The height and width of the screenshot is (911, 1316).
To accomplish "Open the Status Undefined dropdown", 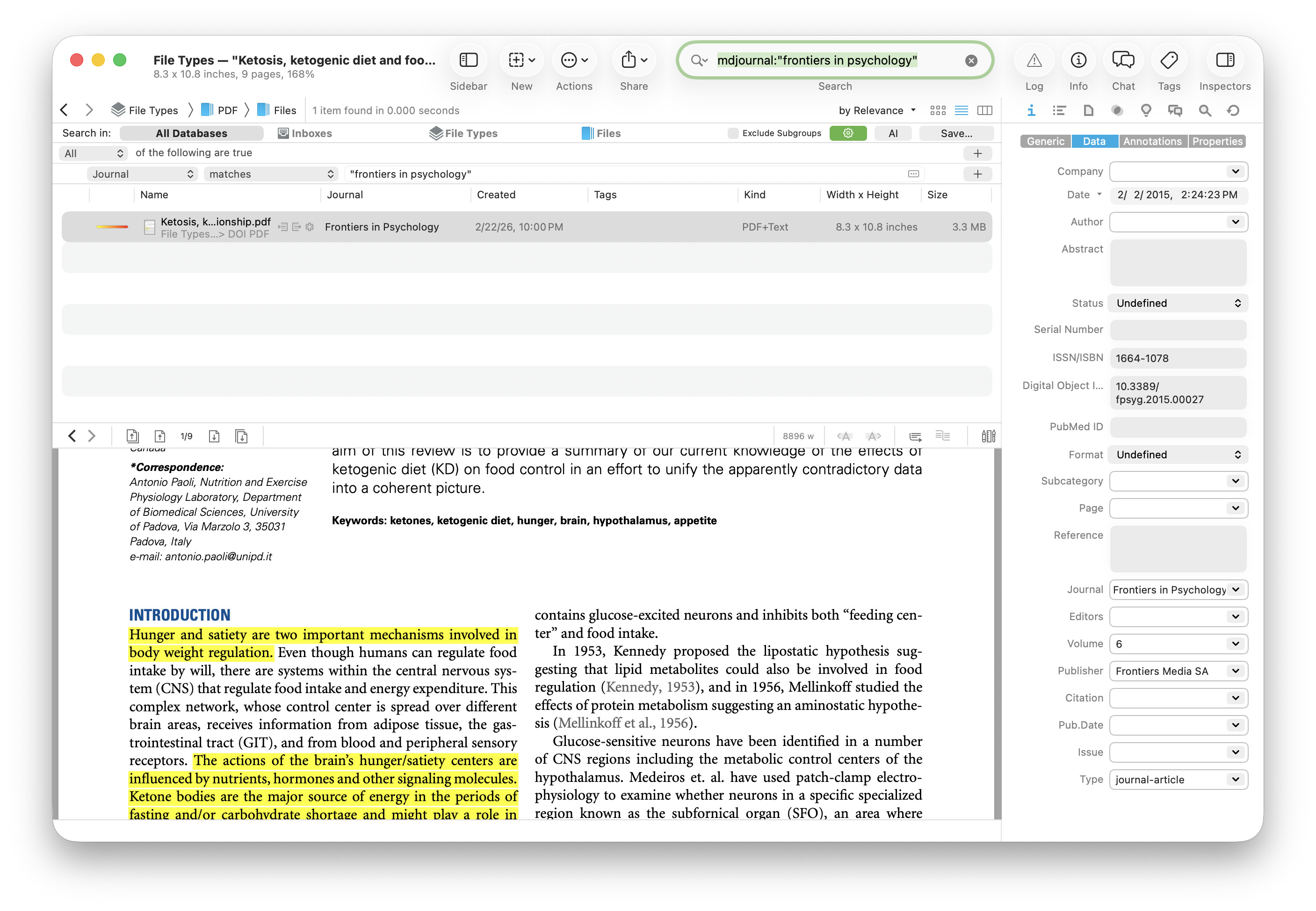I will [x=1177, y=303].
